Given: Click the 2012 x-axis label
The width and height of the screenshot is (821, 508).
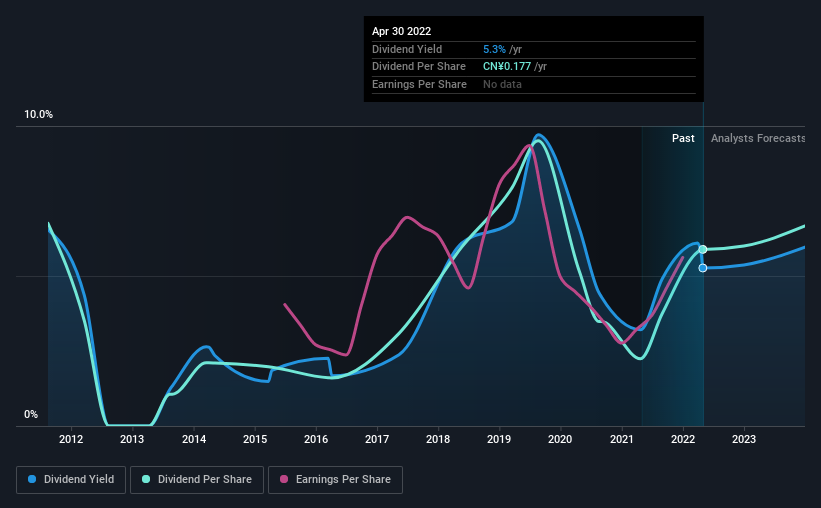Looking at the screenshot, I should (71, 439).
